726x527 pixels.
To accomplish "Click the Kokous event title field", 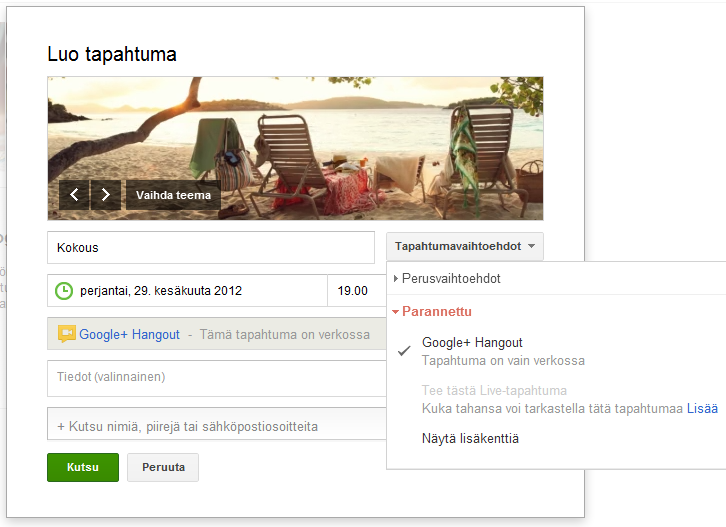I will (210, 247).
